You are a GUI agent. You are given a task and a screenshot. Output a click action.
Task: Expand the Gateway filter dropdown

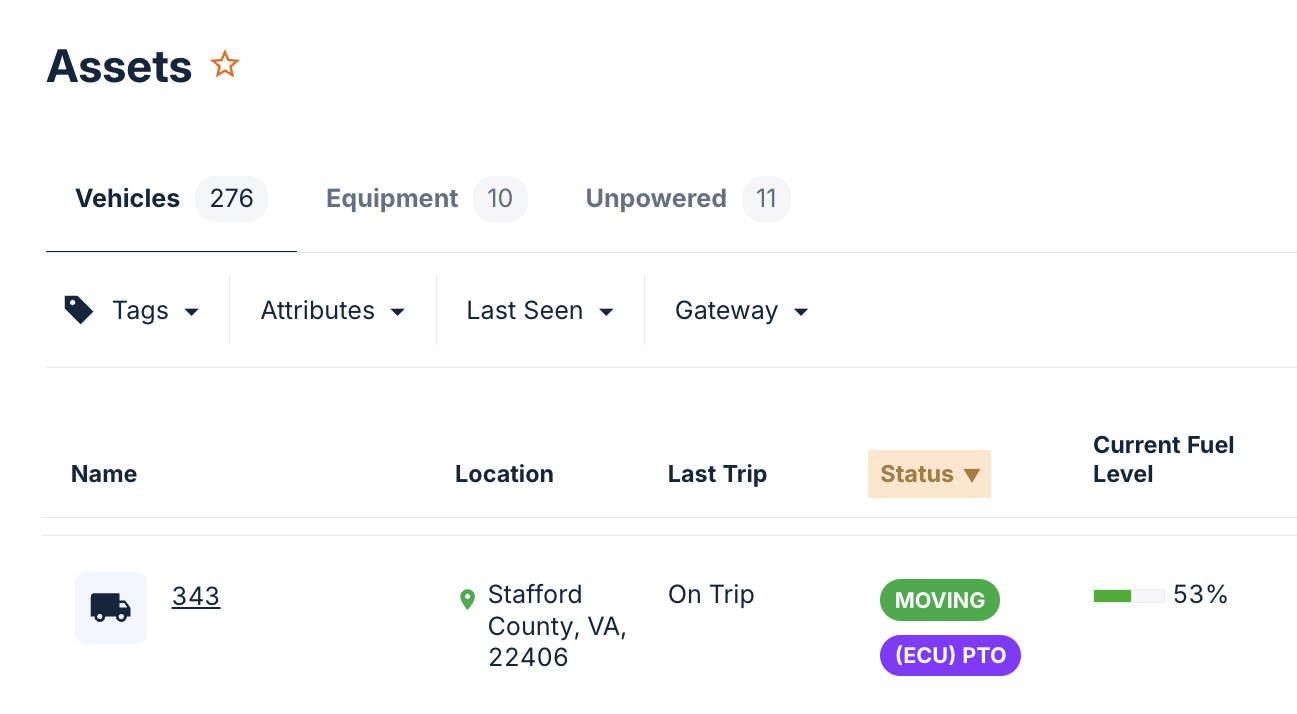[741, 311]
